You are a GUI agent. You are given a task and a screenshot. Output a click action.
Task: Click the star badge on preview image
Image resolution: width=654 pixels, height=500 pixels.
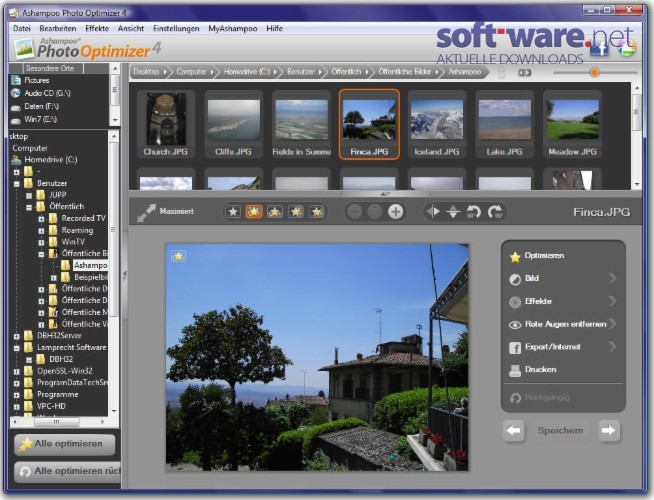pyautogui.click(x=179, y=256)
